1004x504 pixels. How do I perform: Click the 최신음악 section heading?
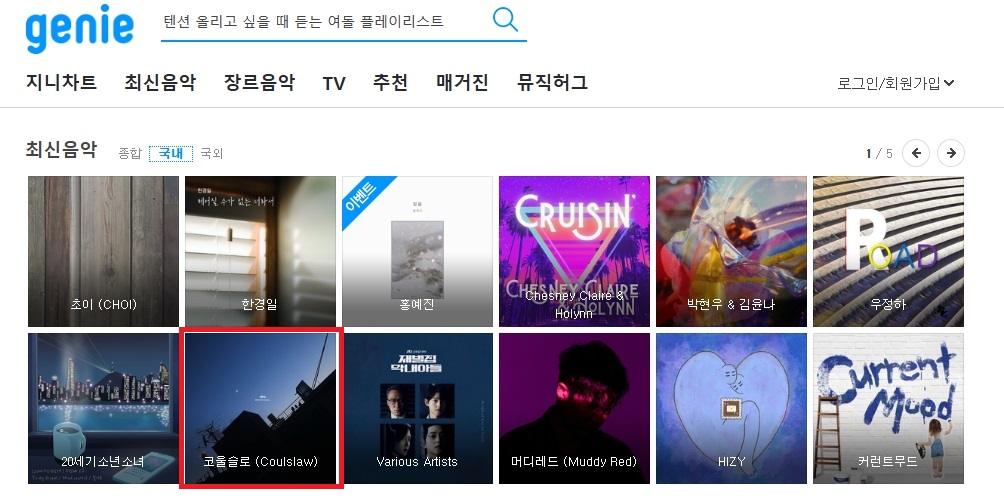tap(61, 150)
